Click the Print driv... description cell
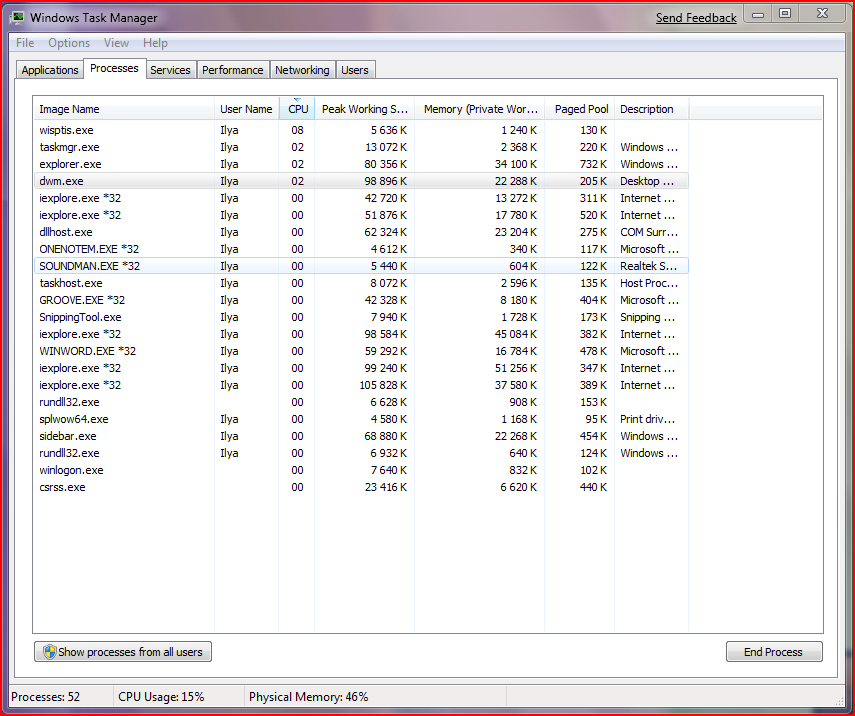 (x=647, y=419)
